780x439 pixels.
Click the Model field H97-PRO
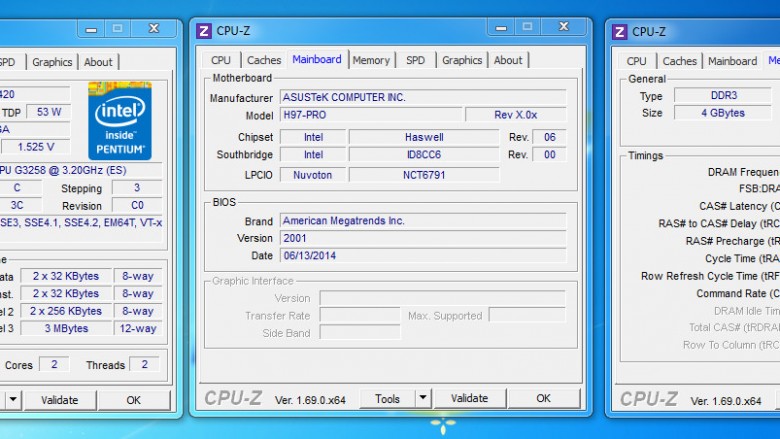371,115
